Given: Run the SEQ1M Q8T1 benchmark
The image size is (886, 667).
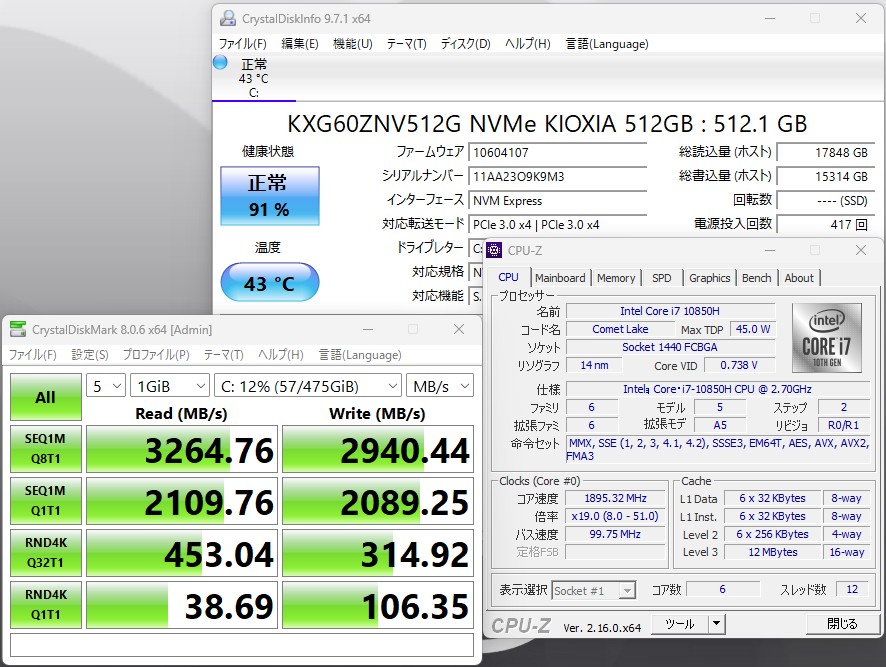Looking at the screenshot, I should tap(45, 450).
